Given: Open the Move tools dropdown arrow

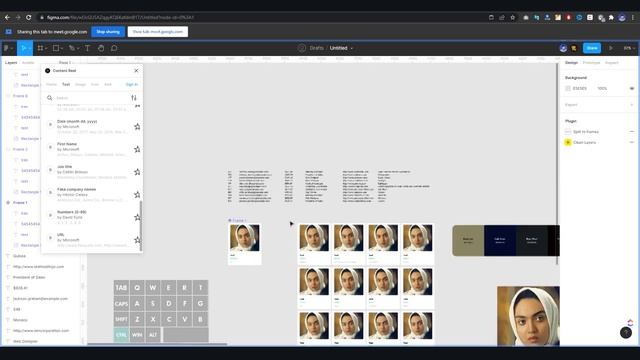Looking at the screenshot, I should pos(30,49).
